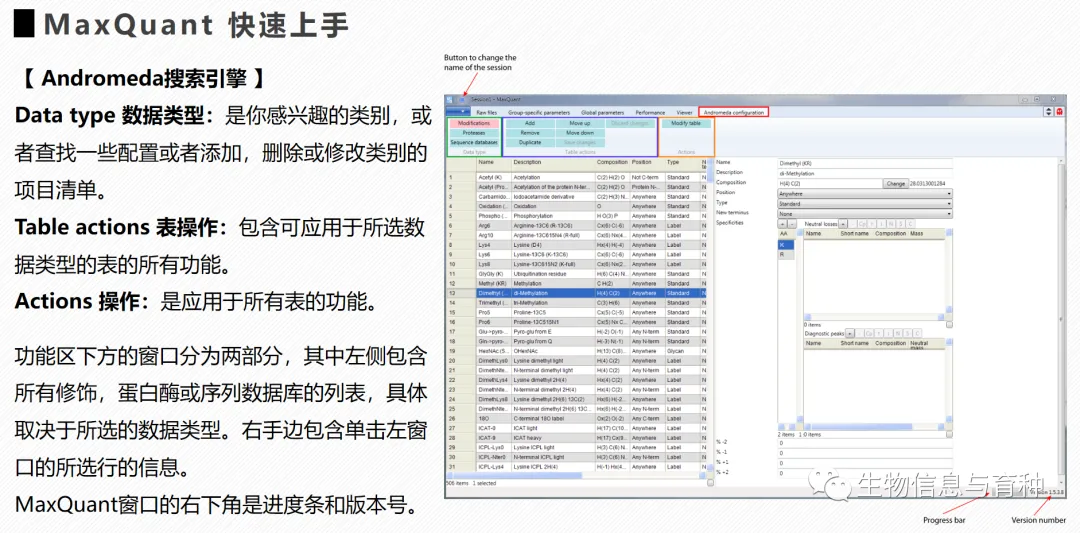Click the Composition field with H(4) C(2)
This screenshot has width=1080, height=533.
(830, 184)
